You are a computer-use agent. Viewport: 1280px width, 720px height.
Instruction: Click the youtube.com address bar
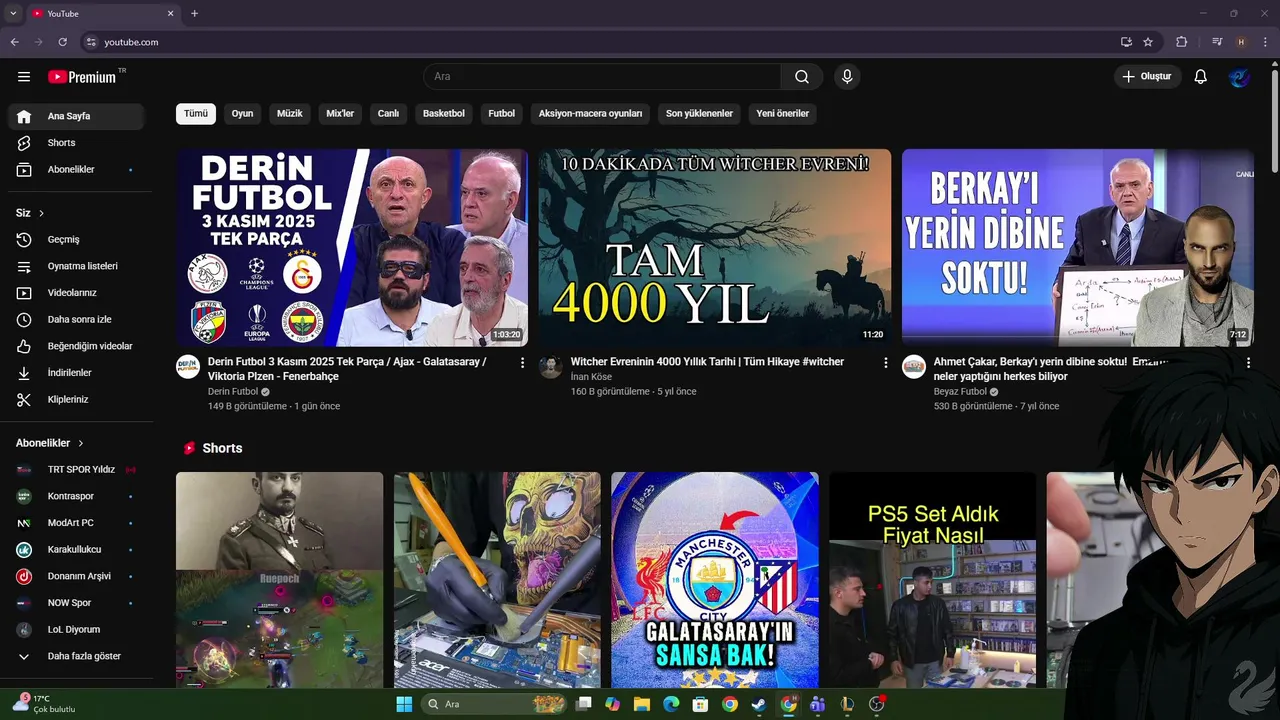pyautogui.click(x=600, y=42)
